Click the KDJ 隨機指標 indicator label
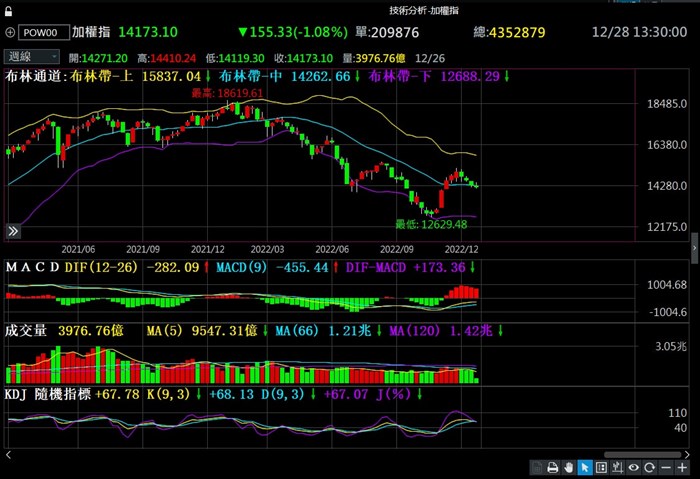This screenshot has height=479, width=700. pos(46,394)
